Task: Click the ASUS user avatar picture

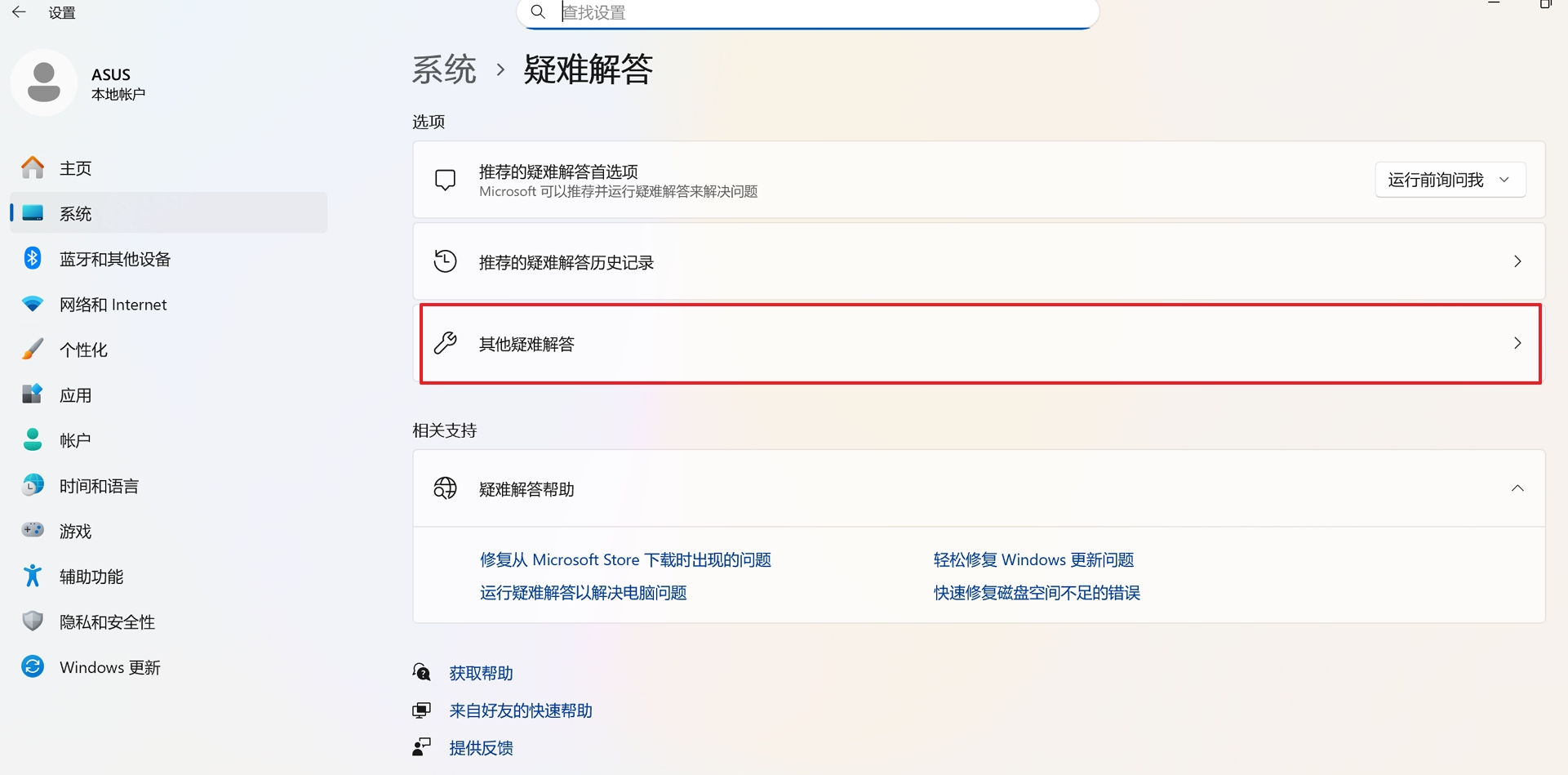Action: [44, 82]
